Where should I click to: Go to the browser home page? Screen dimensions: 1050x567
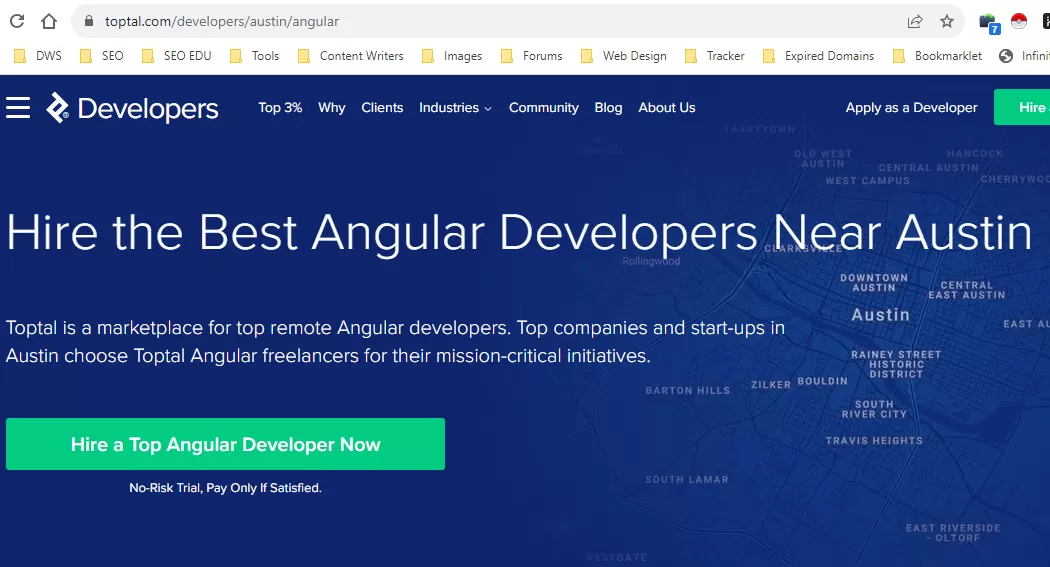[x=49, y=21]
